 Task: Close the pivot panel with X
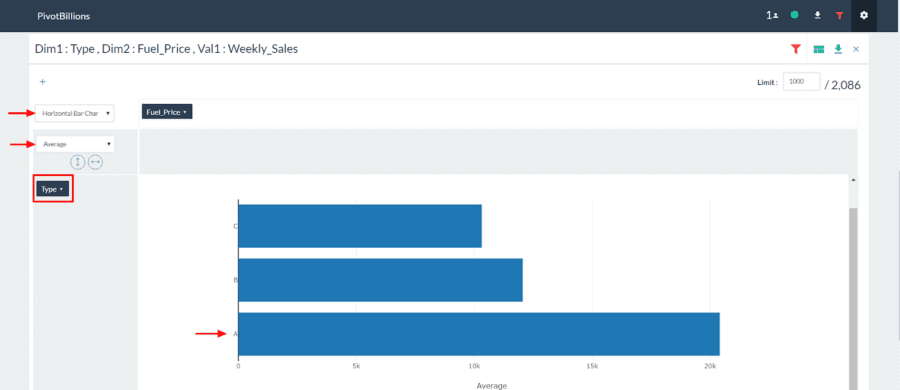[856, 49]
